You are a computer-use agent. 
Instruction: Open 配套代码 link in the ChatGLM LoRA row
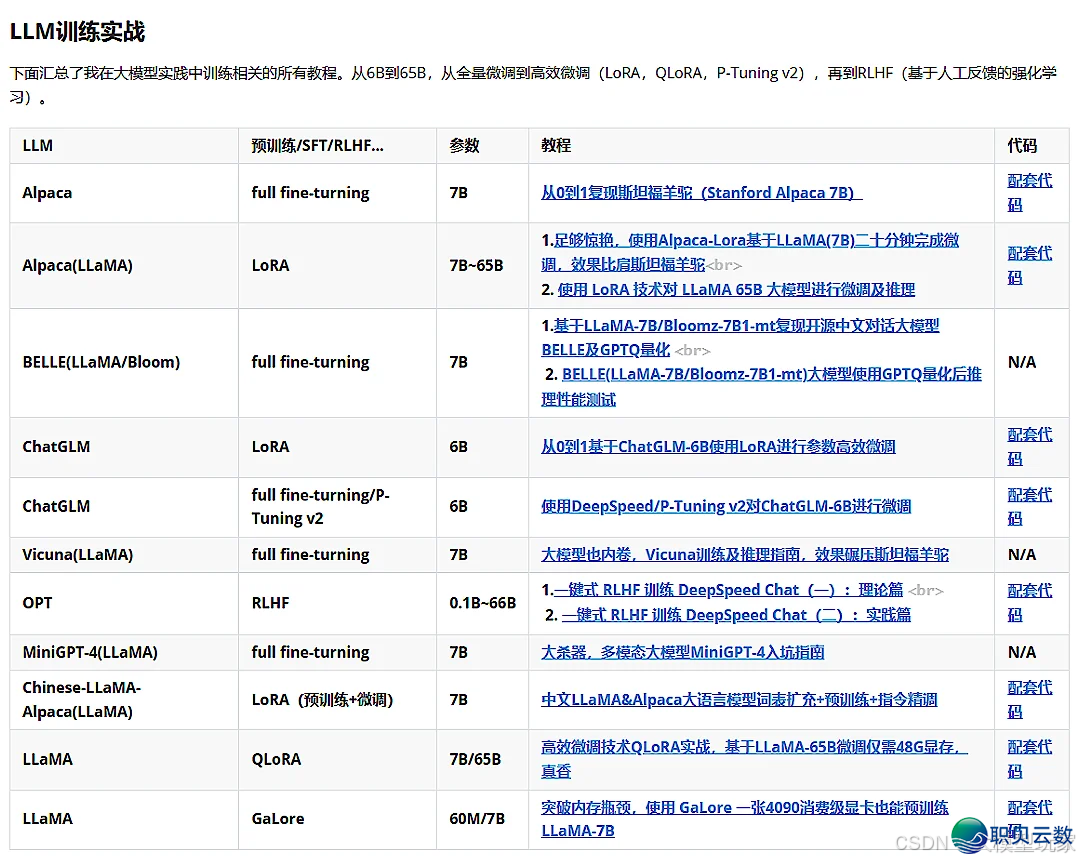[1029, 446]
